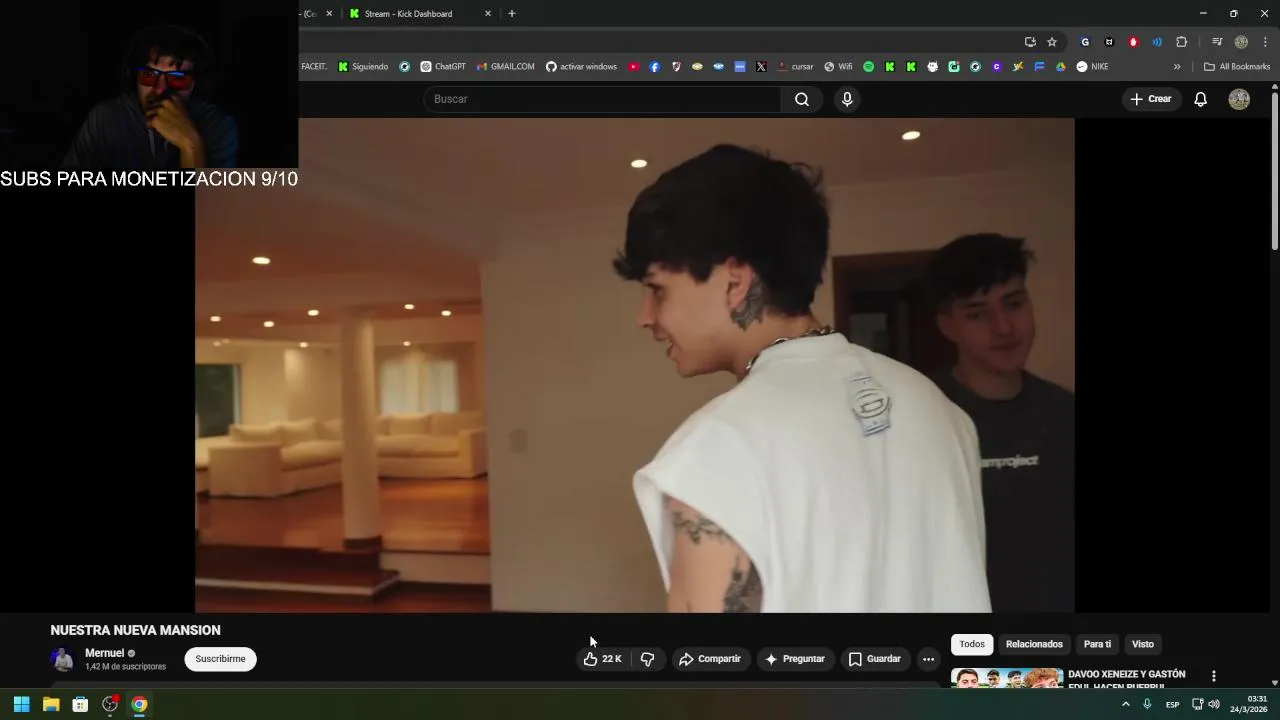Select the Relacionados filter chip
Image resolution: width=1280 pixels, height=720 pixels.
coord(1034,644)
